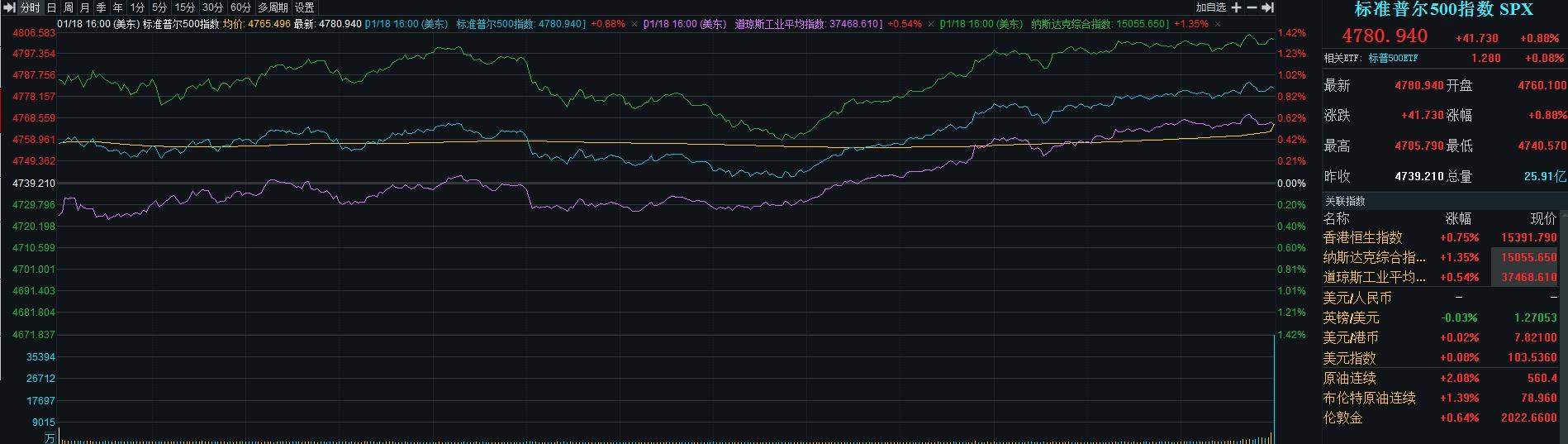The width and height of the screenshot is (1568, 444).
Task: Select the 英镑/美元 row
Action: 1442,317
